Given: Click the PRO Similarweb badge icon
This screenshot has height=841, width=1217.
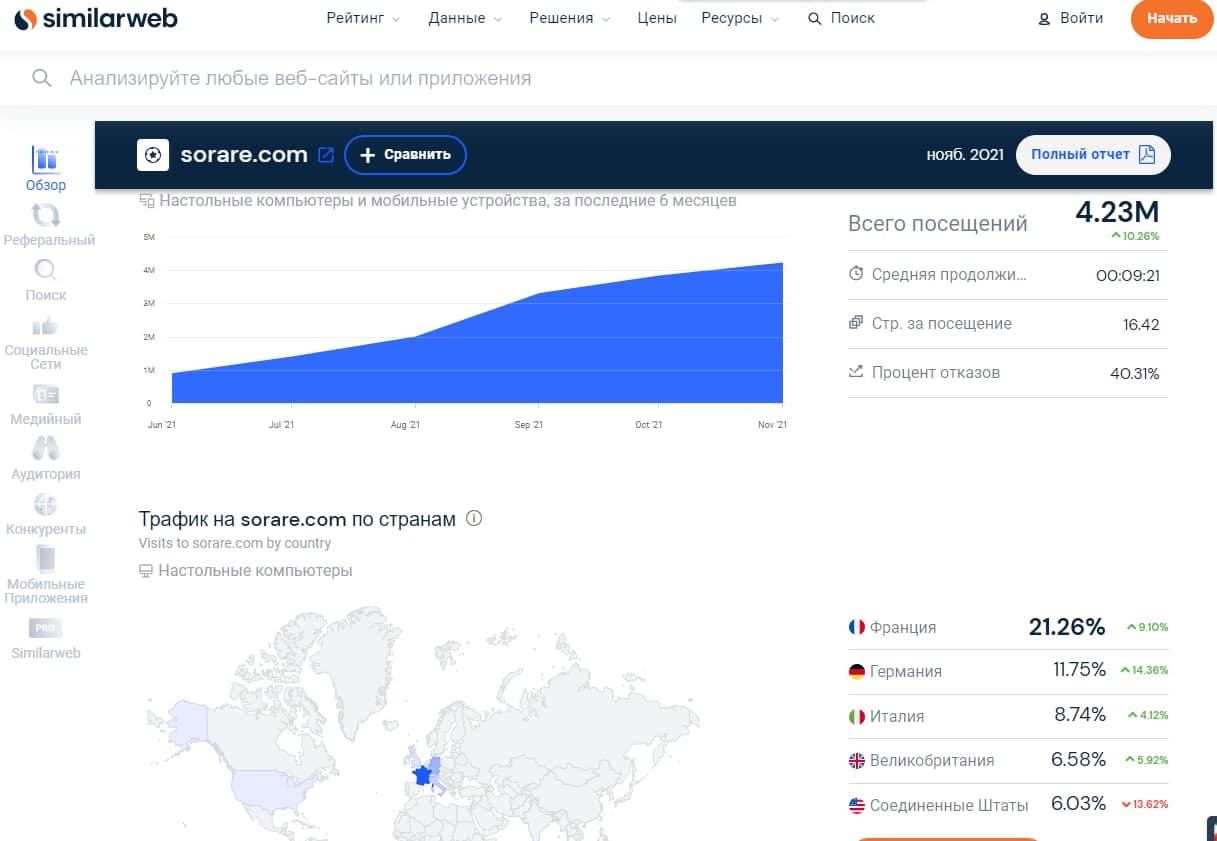Looking at the screenshot, I should click(46, 628).
